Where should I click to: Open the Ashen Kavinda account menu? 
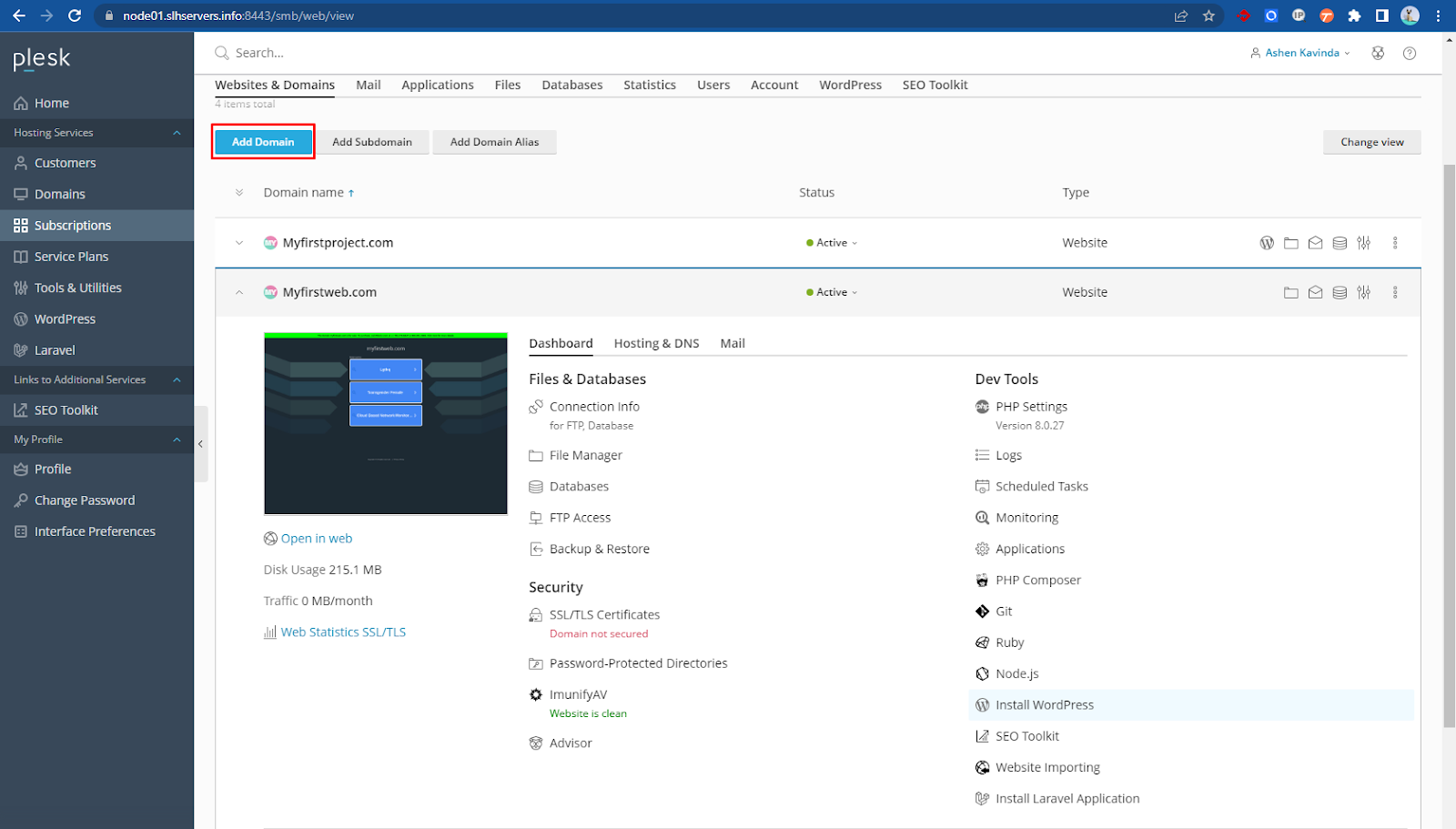click(x=1301, y=54)
